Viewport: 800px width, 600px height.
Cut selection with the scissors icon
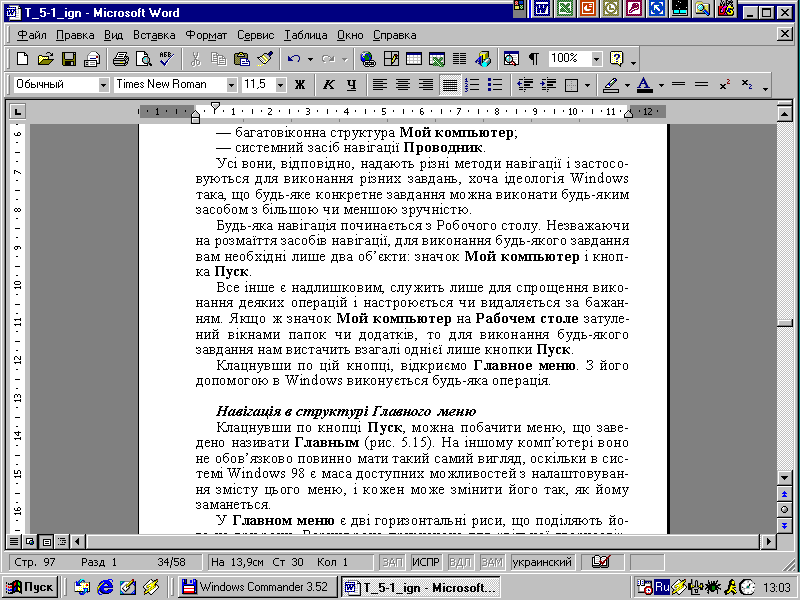tap(195, 59)
